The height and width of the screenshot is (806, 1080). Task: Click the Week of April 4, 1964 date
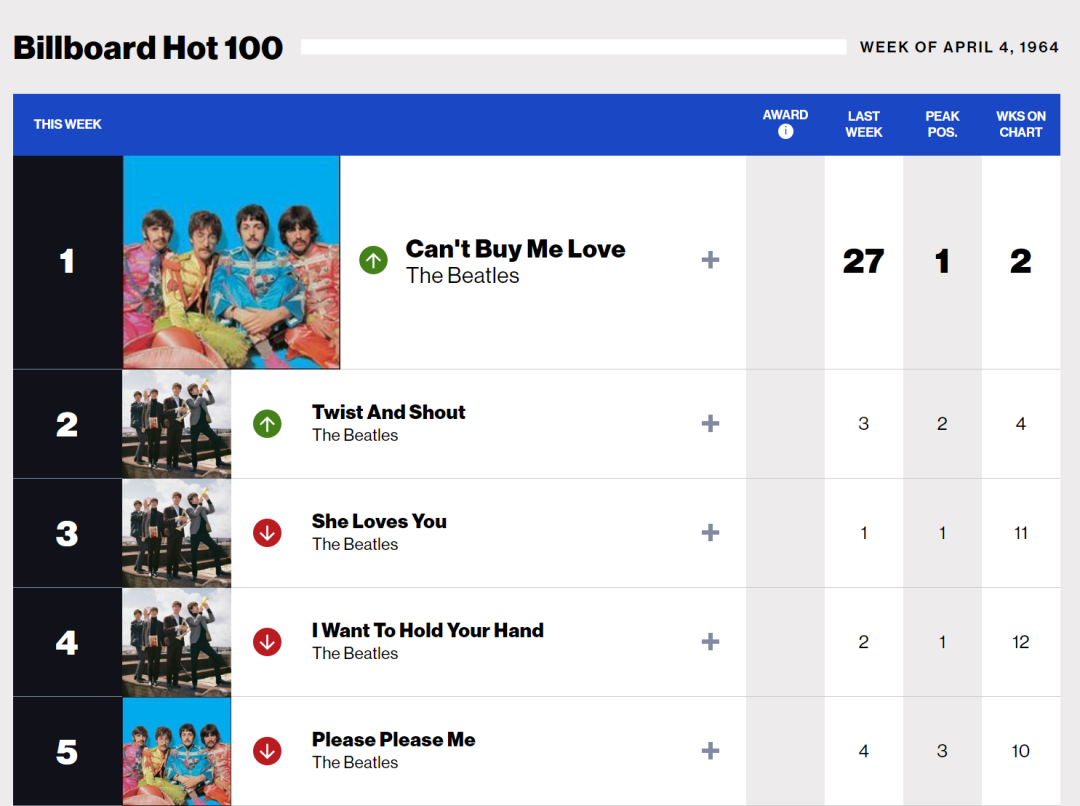(958, 47)
